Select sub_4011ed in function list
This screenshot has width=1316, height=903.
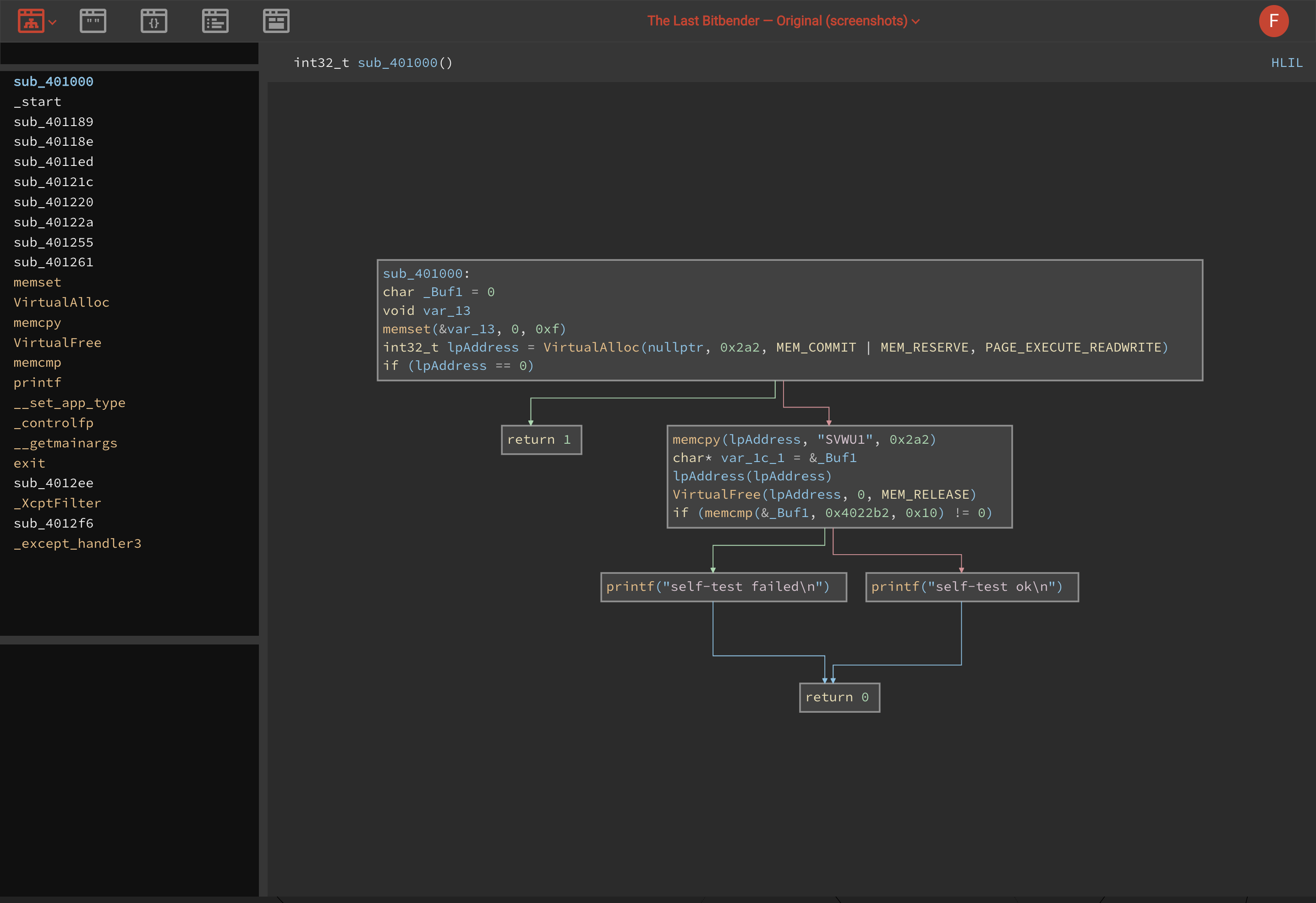coord(53,162)
